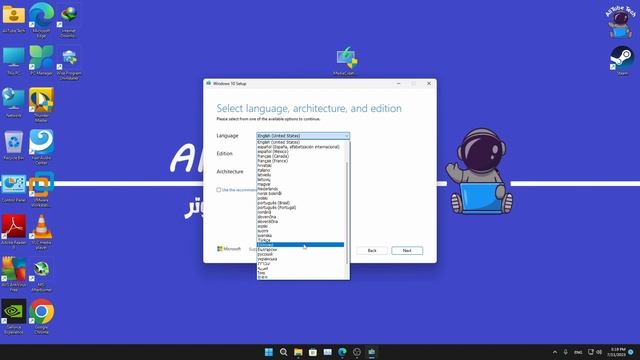Open the Steam desktop shortcut
The width and height of the screenshot is (640, 360).
622,60
